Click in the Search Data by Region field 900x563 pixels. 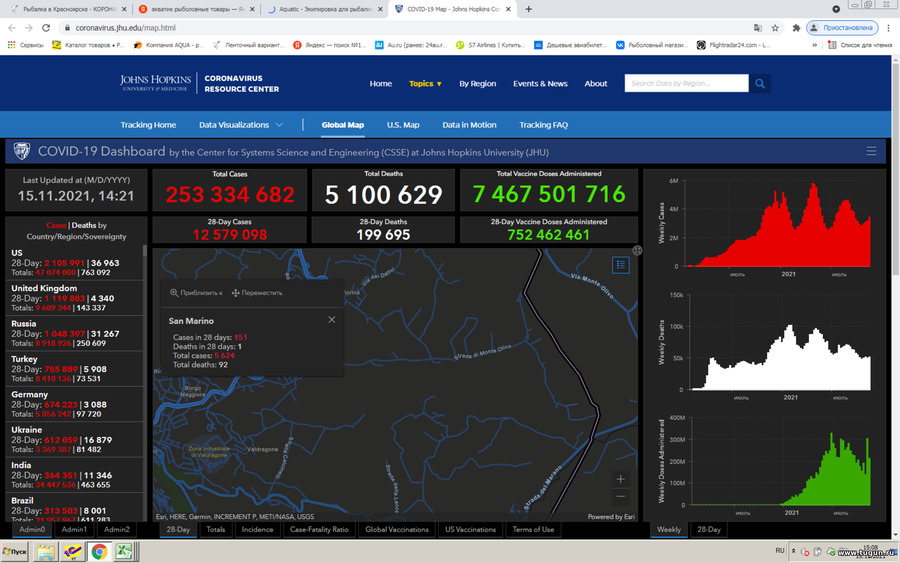(686, 83)
